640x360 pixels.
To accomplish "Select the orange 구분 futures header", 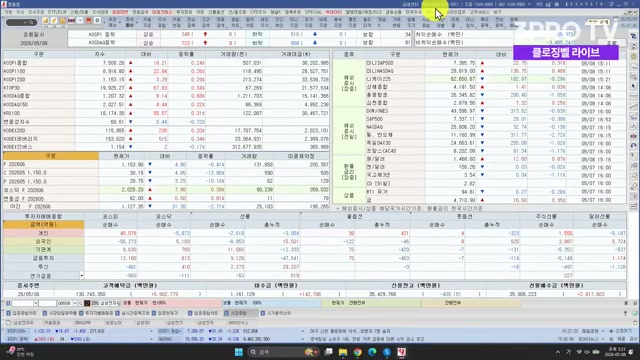I will [x=51, y=156].
